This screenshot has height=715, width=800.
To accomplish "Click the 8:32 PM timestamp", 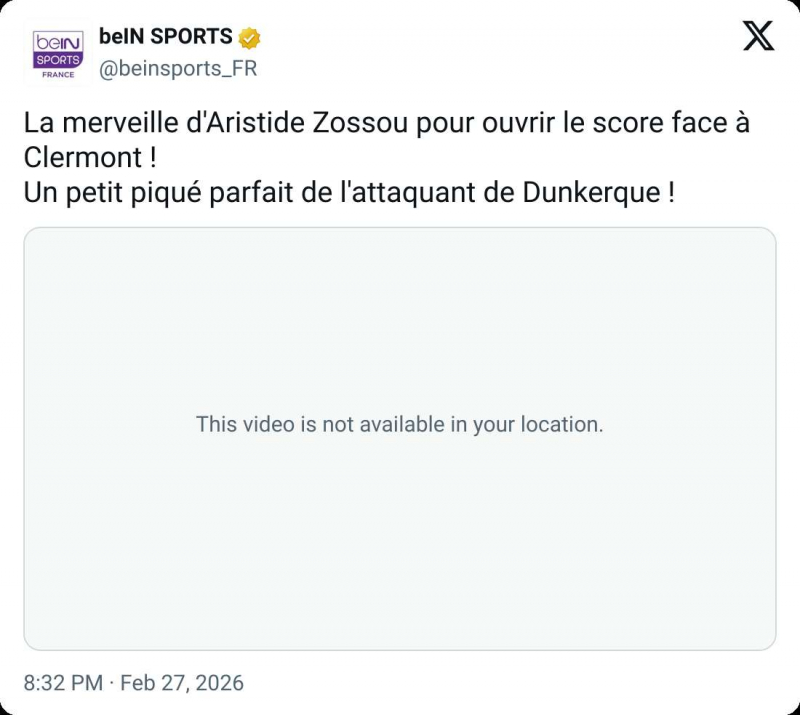I will (x=63, y=683).
